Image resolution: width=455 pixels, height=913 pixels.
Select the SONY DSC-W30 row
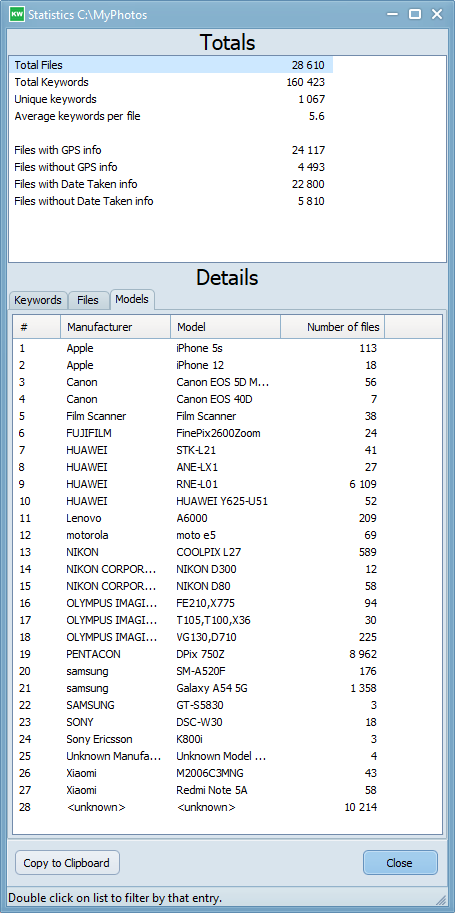click(x=199, y=722)
